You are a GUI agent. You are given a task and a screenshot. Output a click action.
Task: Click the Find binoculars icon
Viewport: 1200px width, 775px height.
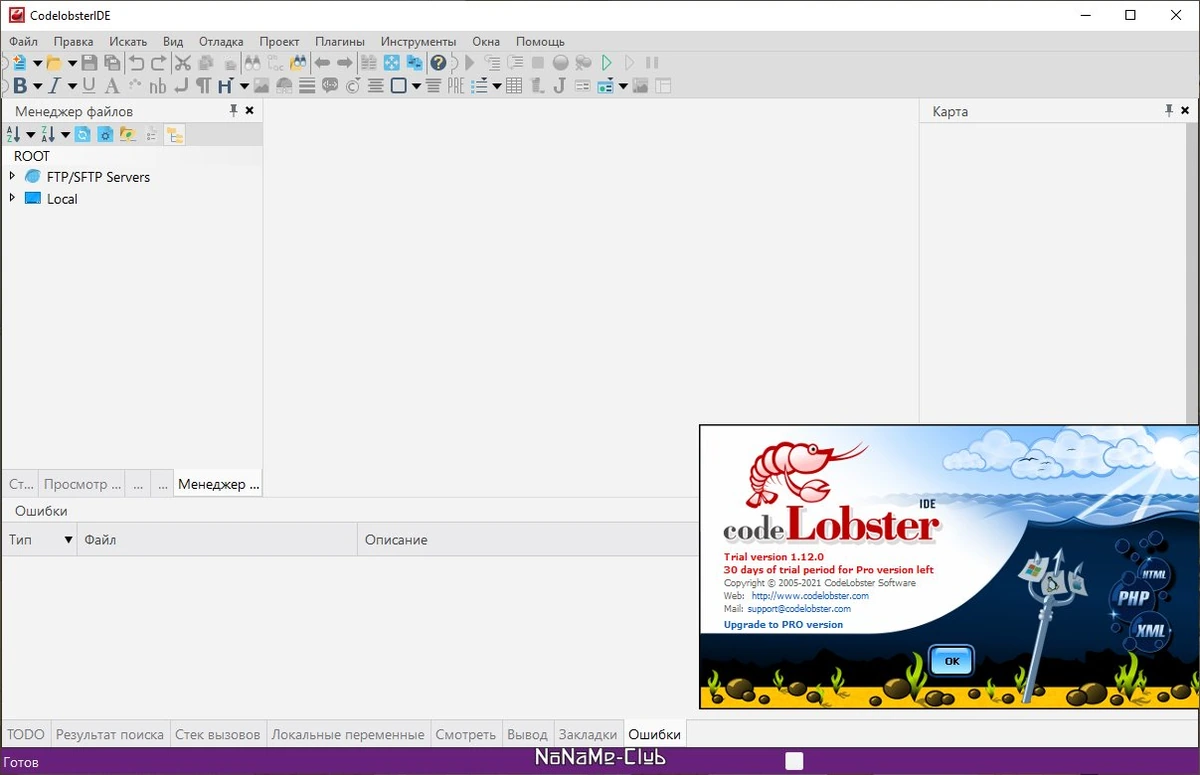pyautogui.click(x=252, y=63)
